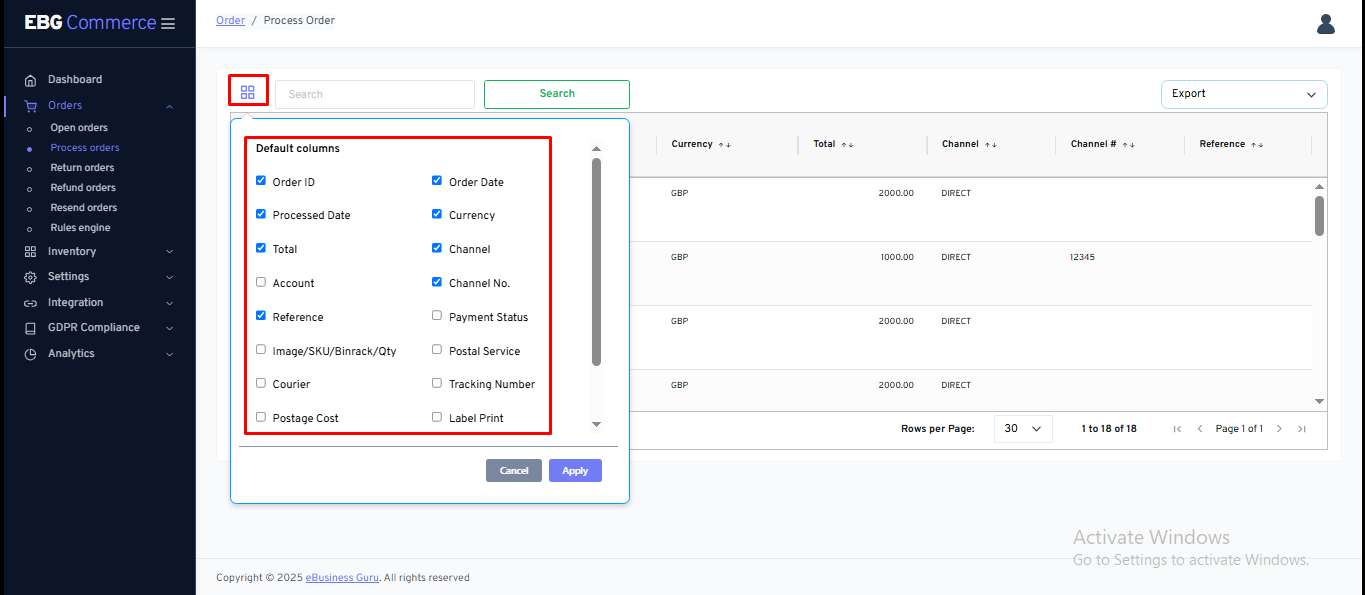Follow the eBusiness Guru copyright link
Screen dimensions: 1365x595
pyautogui.click(x=341, y=577)
